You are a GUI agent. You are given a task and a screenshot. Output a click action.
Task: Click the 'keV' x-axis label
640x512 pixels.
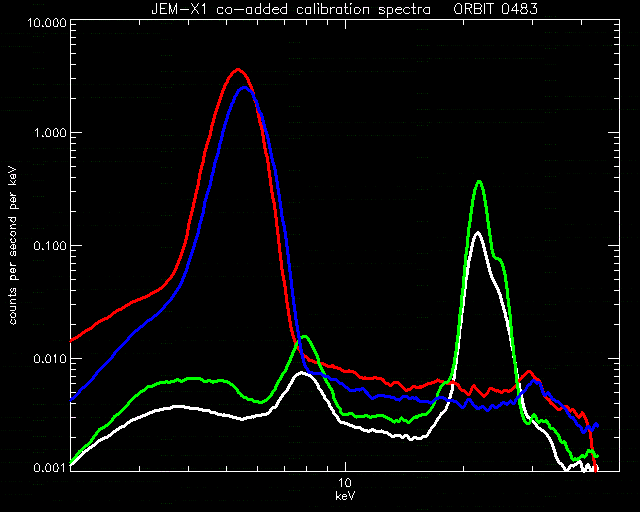coord(345,496)
